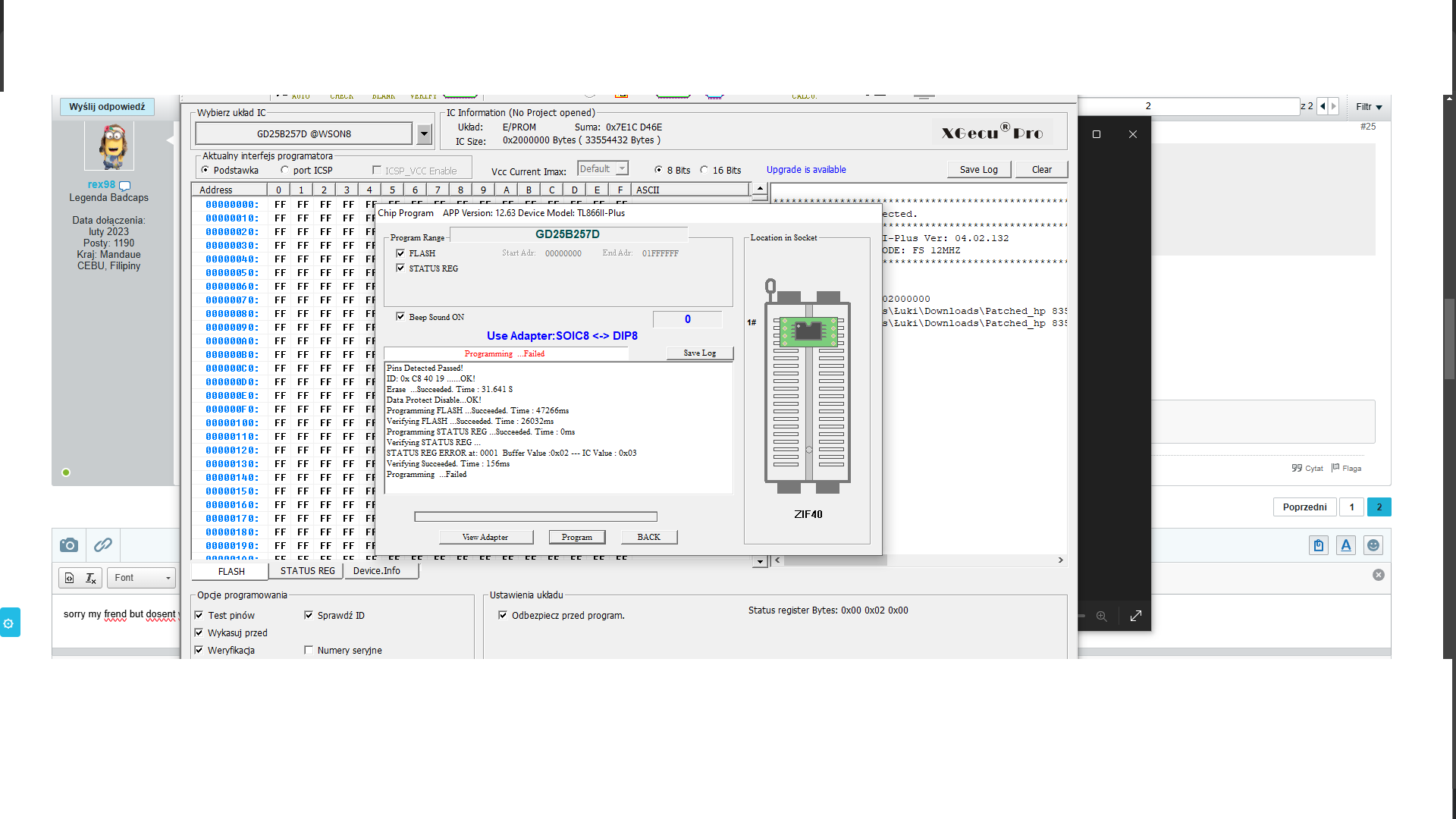The width and height of the screenshot is (1456, 819).
Task: Select the port ICSP radio button
Action: (x=285, y=171)
